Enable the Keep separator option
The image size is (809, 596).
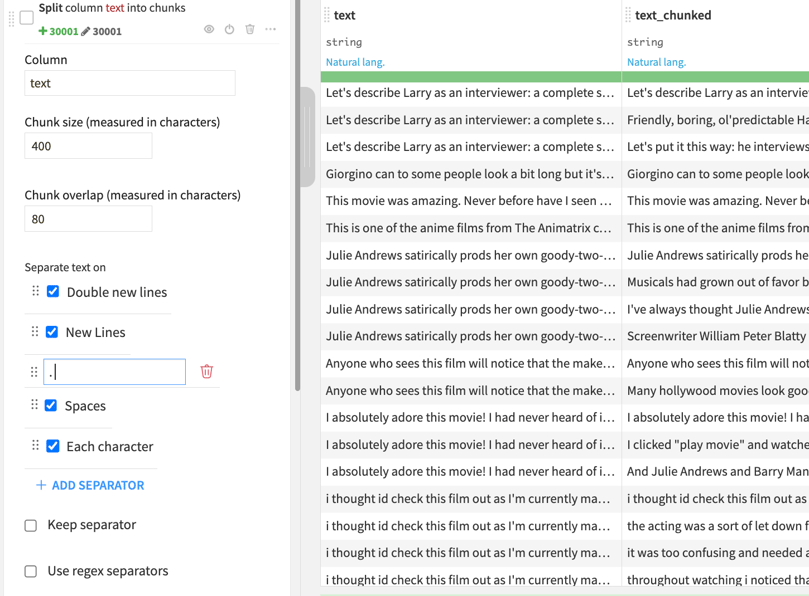point(31,525)
